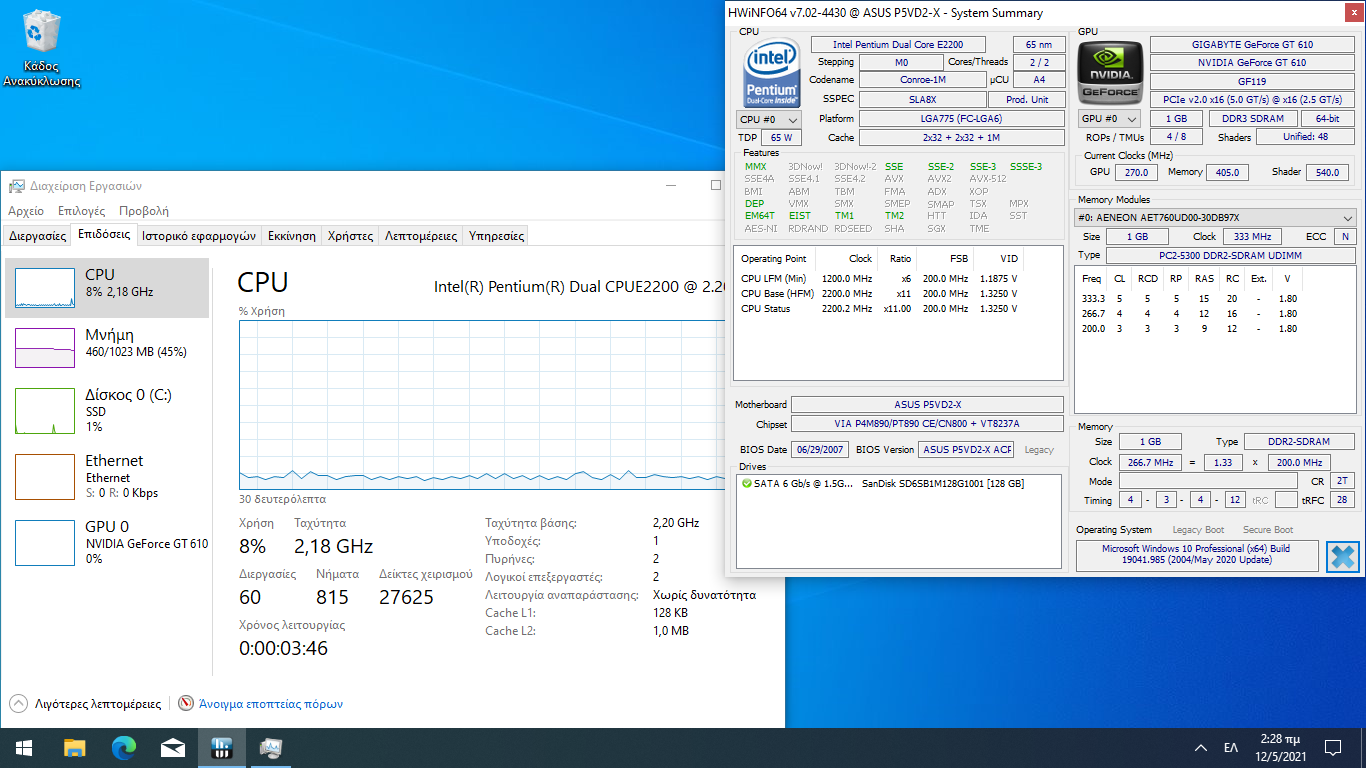Click the ΕΛ language indicator
This screenshot has width=1366, height=768.
pyautogui.click(x=1231, y=747)
